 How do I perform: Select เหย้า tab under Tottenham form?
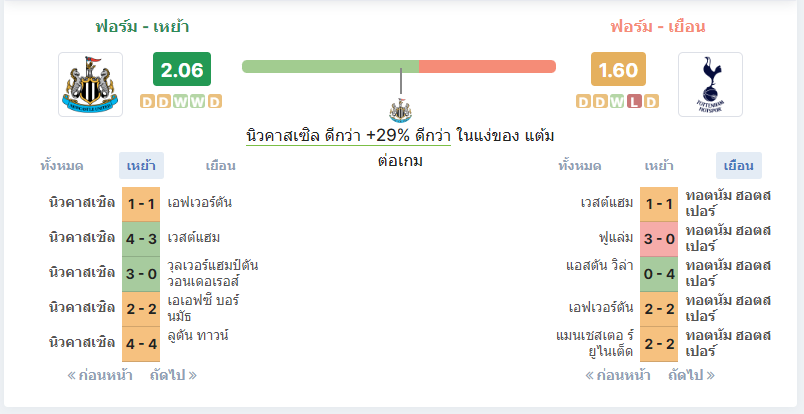659,166
